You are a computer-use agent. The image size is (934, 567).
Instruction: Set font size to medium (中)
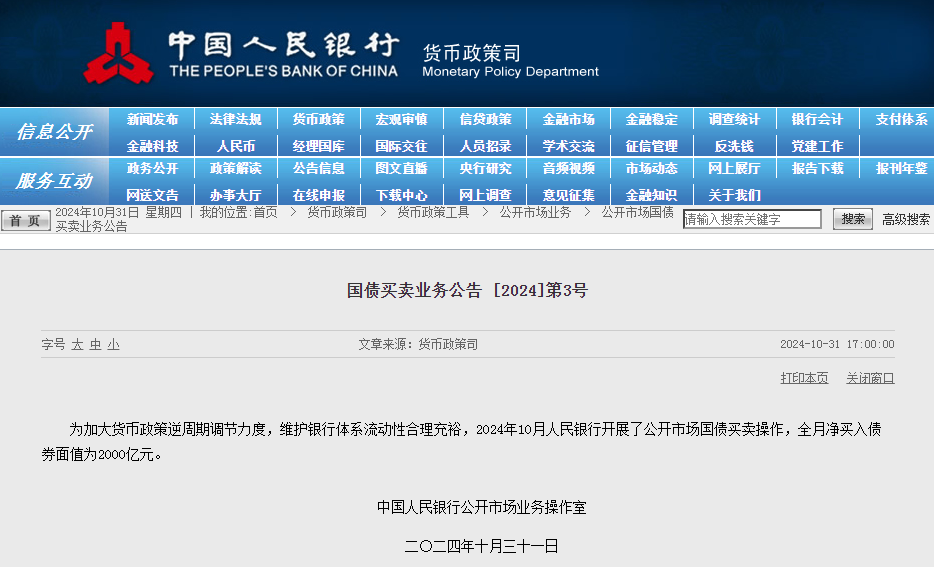[95, 344]
